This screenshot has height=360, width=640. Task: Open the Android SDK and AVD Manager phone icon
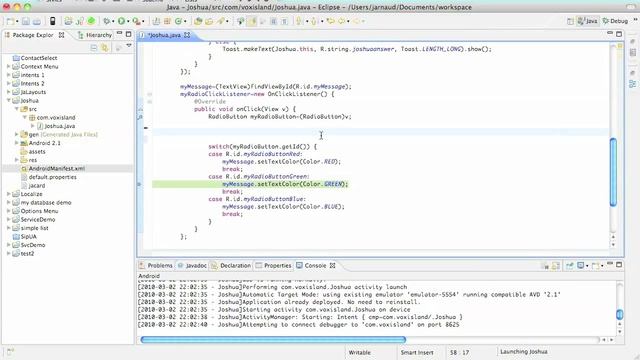pyautogui.click(x=52, y=21)
